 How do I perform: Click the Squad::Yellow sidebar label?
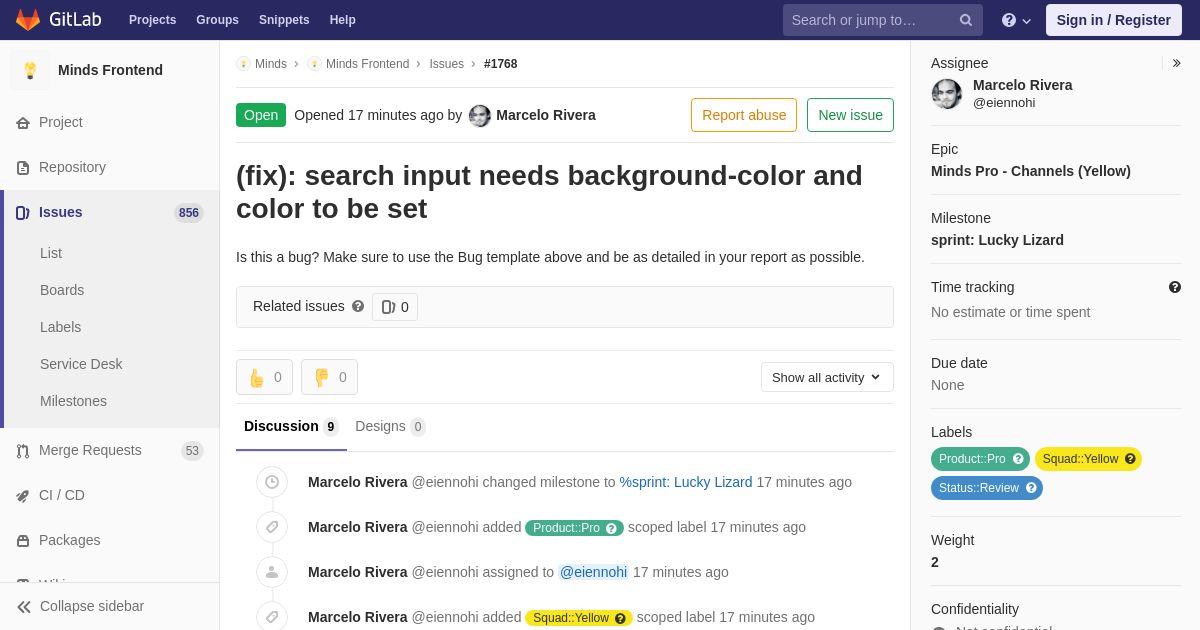click(x=1080, y=459)
